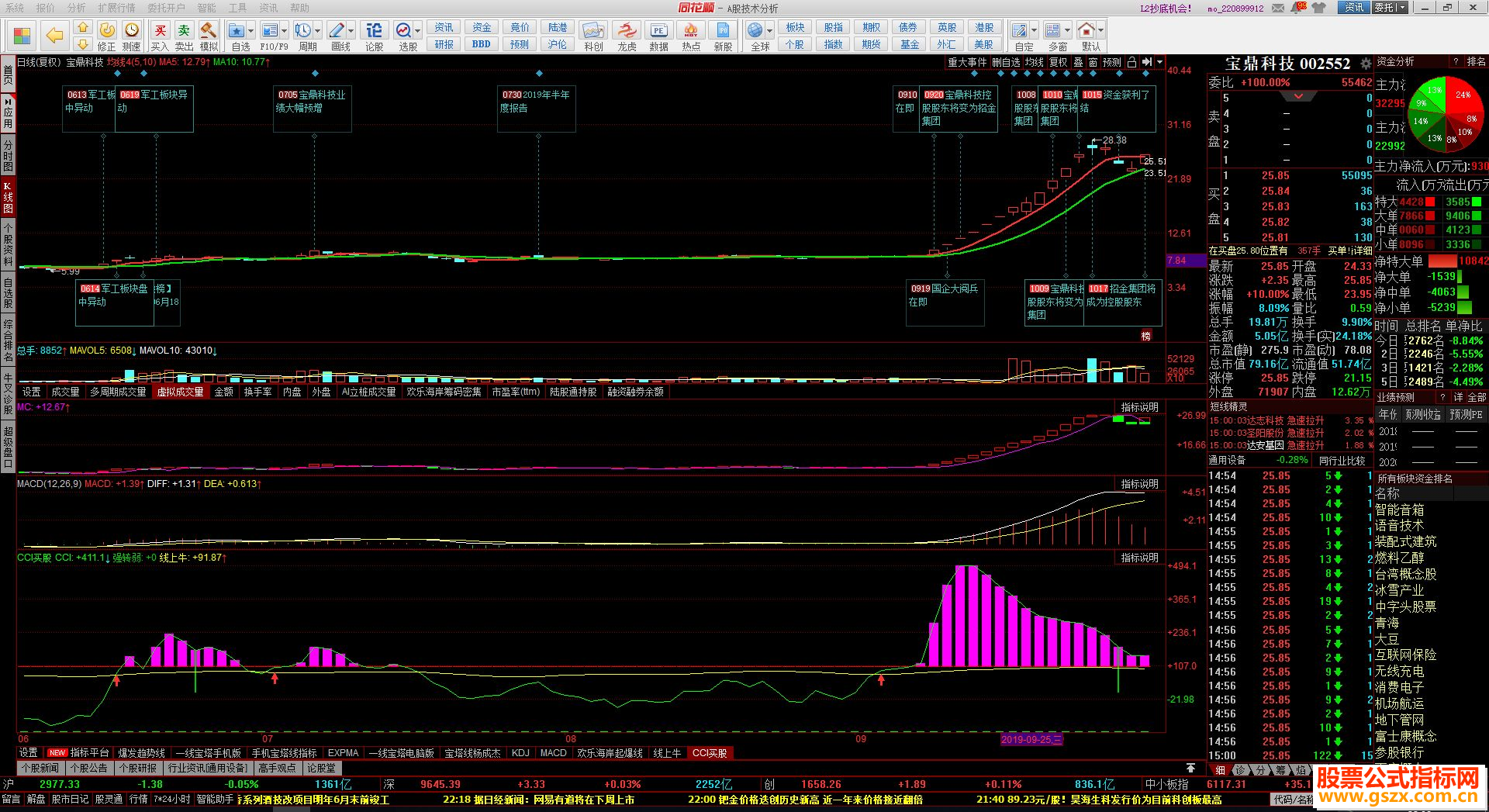Expand the 自选 dropdown arrow
Viewport: 1489px width, 812px height.
250,31
